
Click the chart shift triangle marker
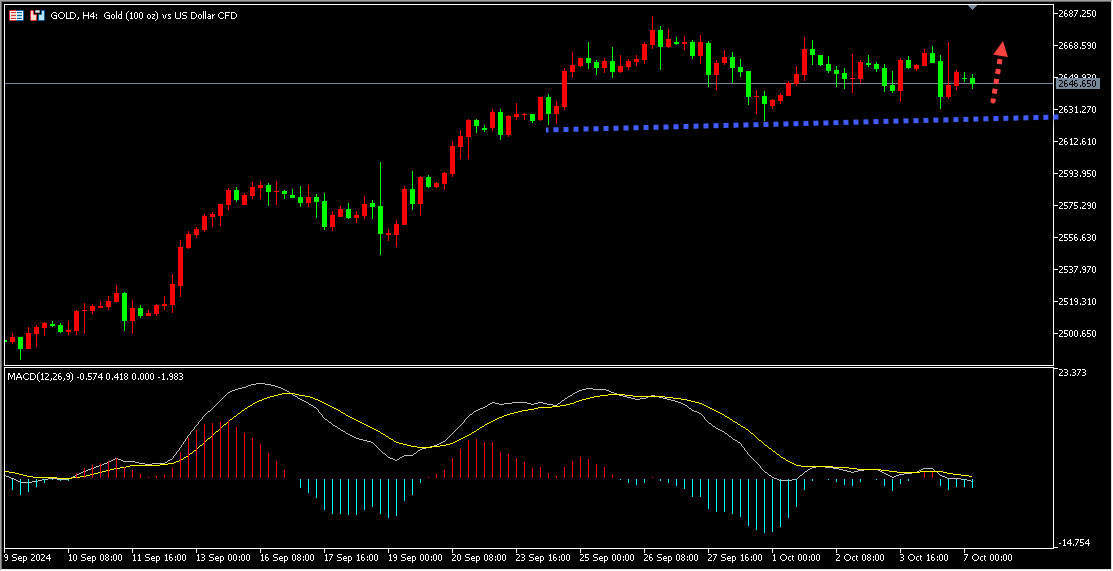(x=972, y=6)
